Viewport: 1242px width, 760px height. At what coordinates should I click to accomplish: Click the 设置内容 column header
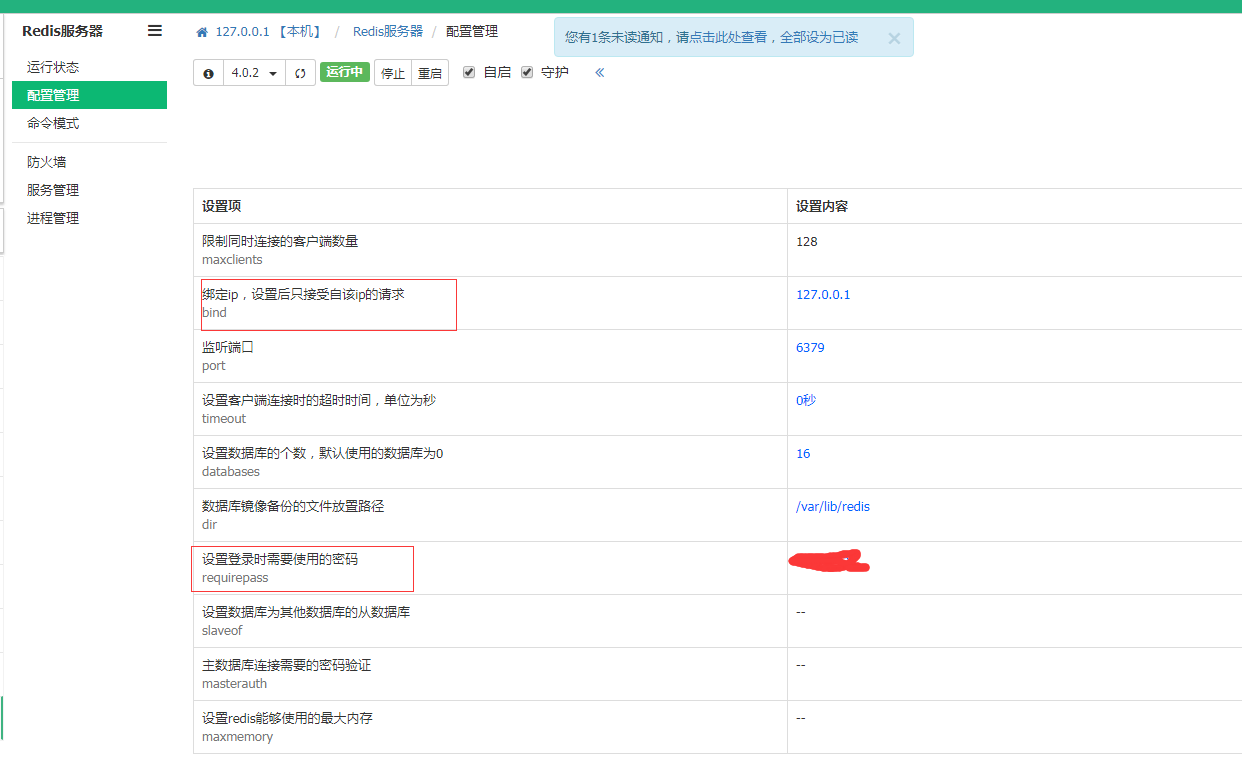click(822, 206)
